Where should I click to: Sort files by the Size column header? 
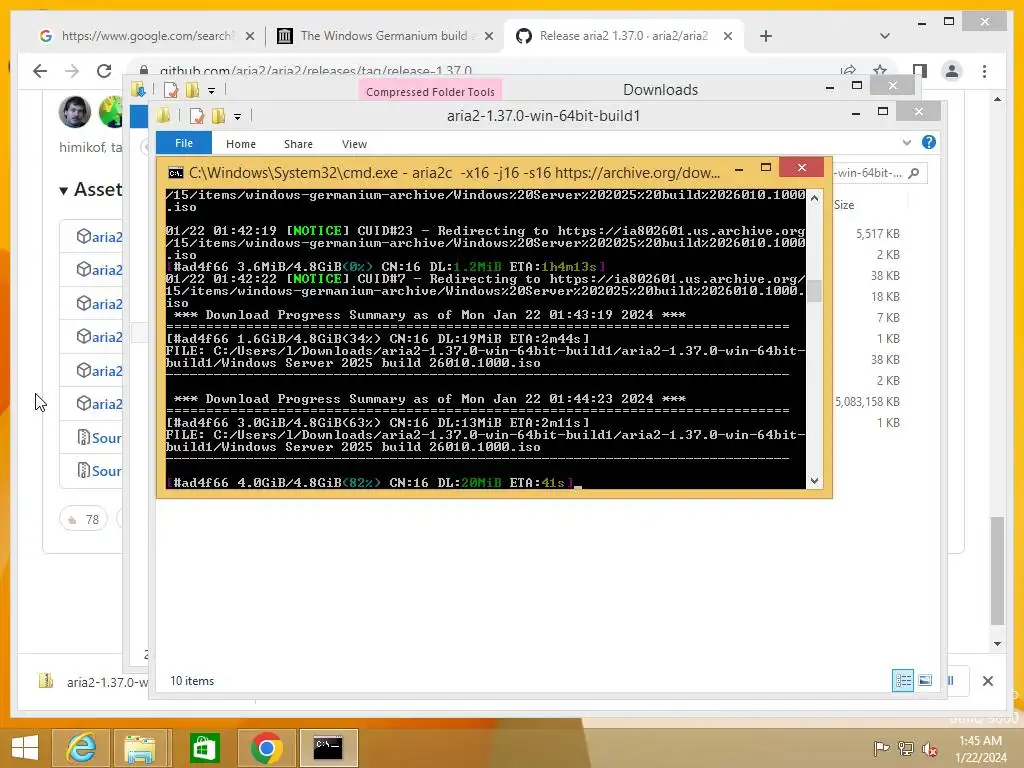[x=844, y=205]
